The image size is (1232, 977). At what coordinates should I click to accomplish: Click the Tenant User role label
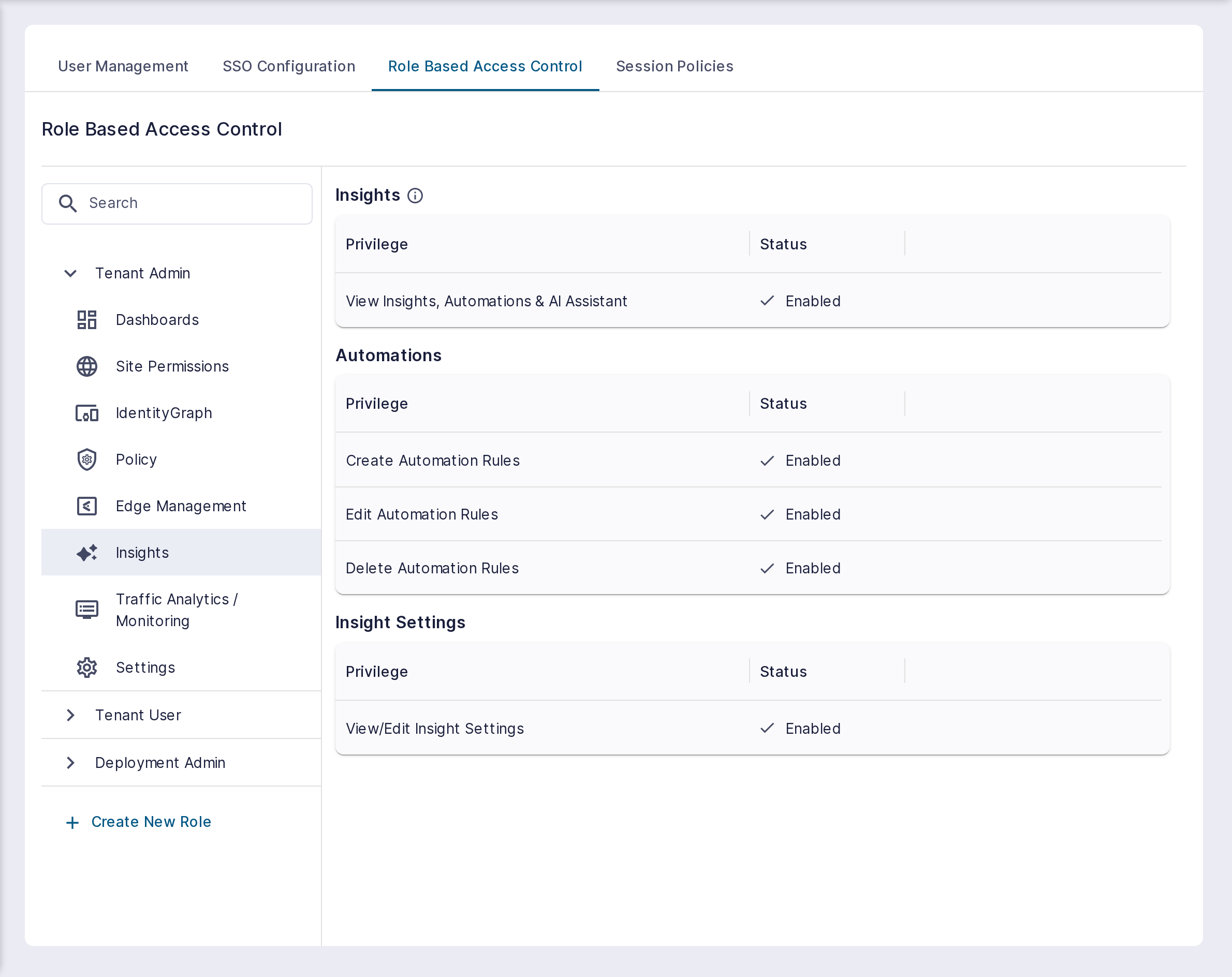[138, 715]
